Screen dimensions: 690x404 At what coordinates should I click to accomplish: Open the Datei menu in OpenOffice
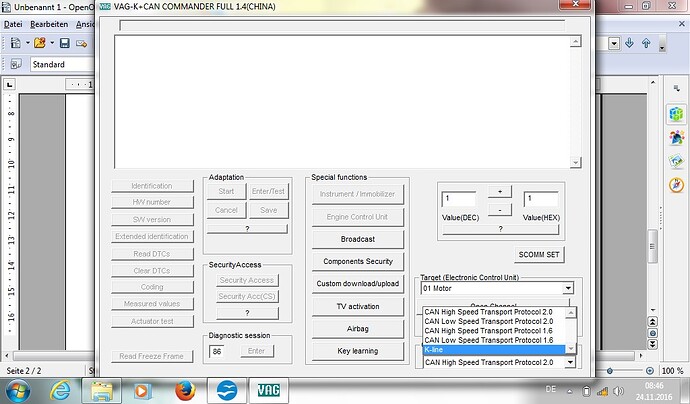pyautogui.click(x=13, y=24)
